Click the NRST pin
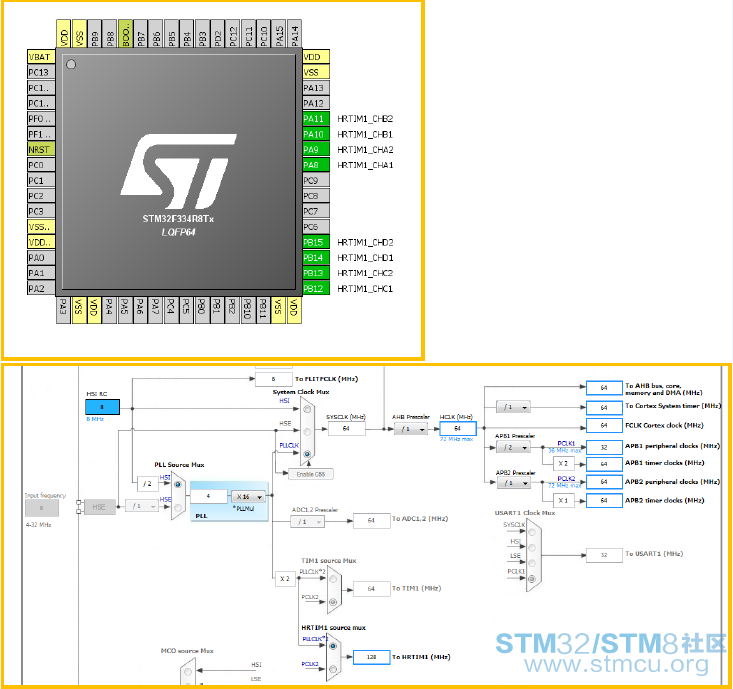 pos(41,150)
